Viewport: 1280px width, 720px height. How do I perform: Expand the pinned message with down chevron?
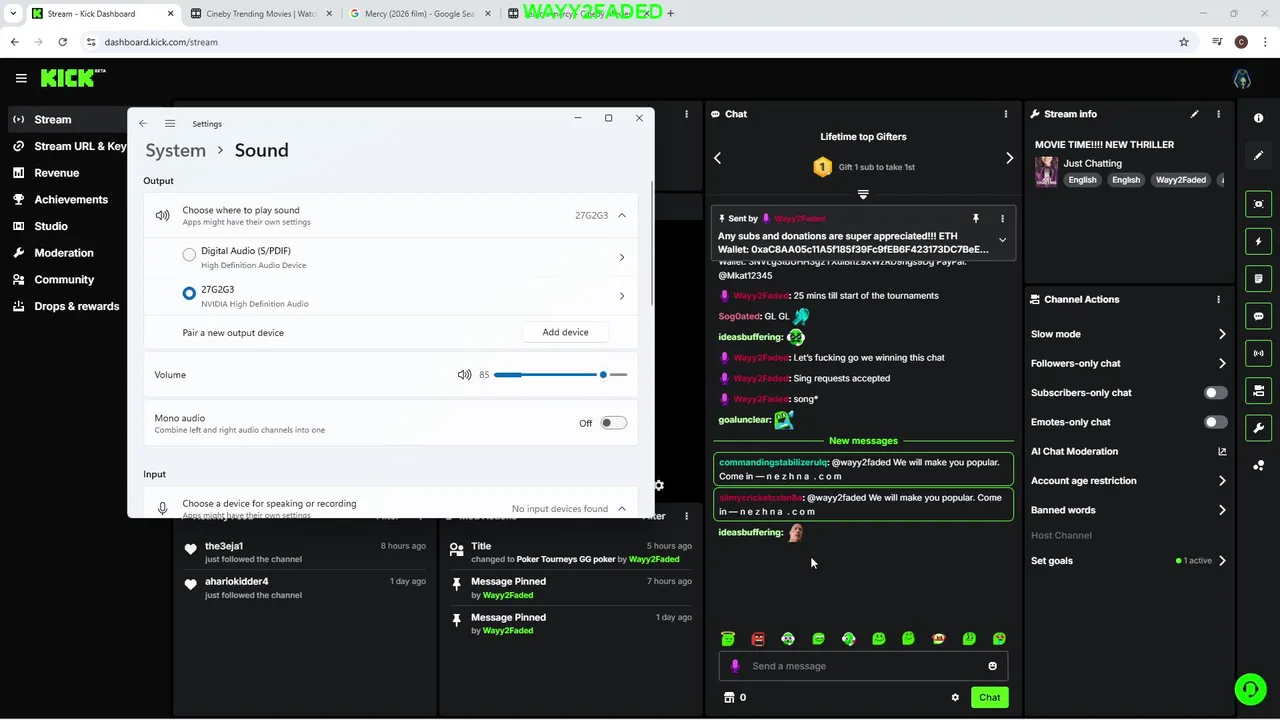tap(1002, 240)
